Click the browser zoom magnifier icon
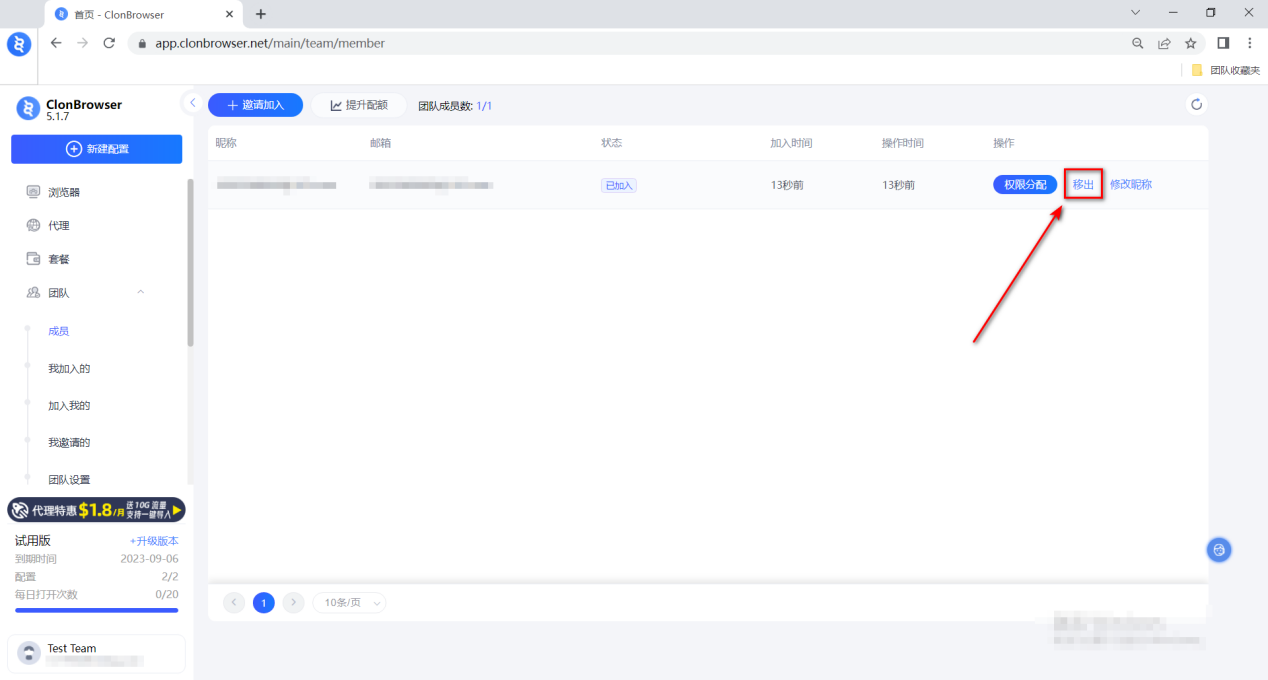The width and height of the screenshot is (1268, 680). pyautogui.click(x=1137, y=43)
